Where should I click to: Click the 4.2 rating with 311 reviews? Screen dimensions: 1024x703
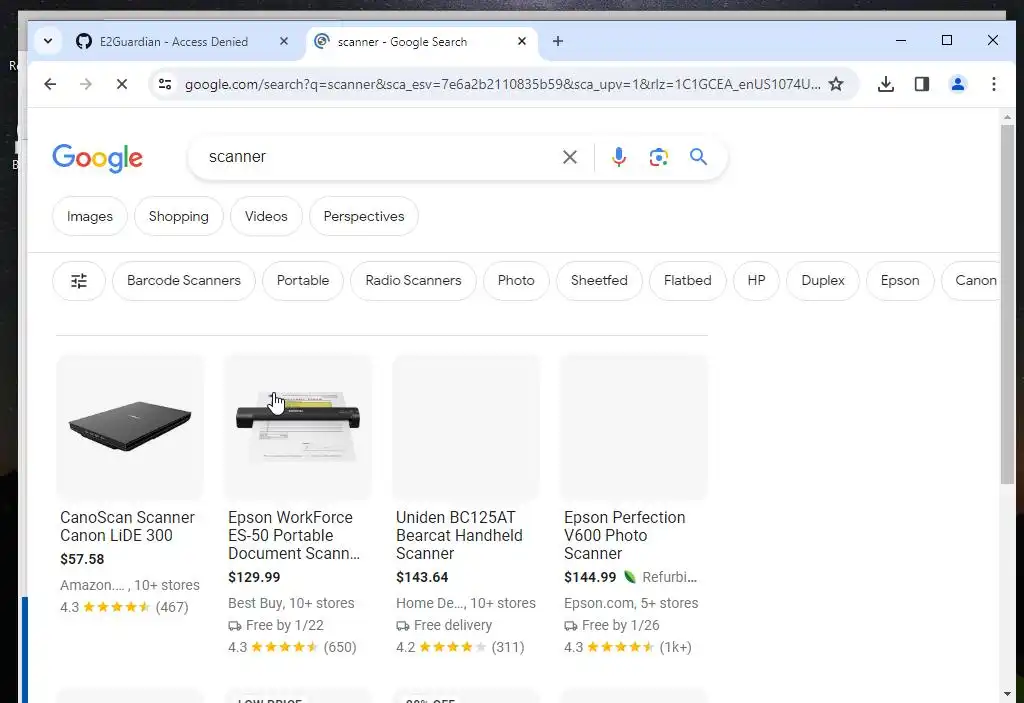tap(460, 647)
